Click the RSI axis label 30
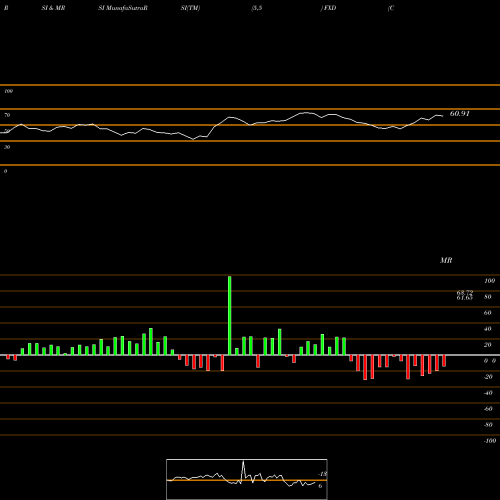 click(x=7, y=147)
